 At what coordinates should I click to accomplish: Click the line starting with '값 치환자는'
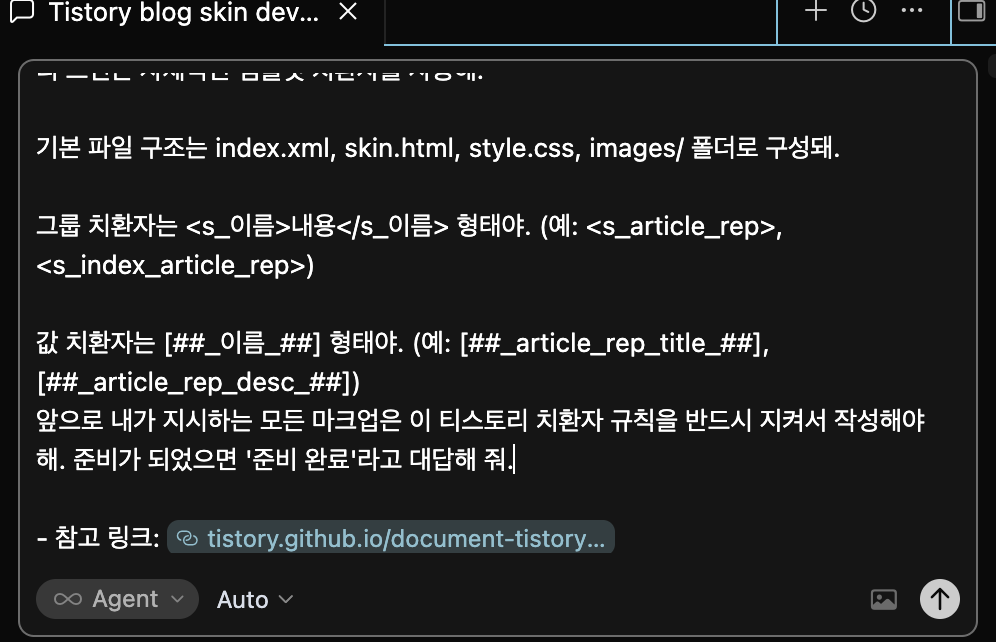(403, 344)
